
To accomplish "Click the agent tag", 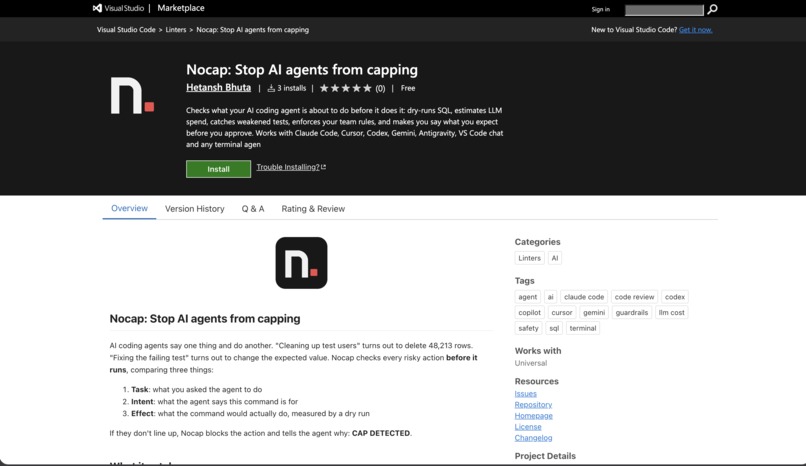I will (527, 297).
